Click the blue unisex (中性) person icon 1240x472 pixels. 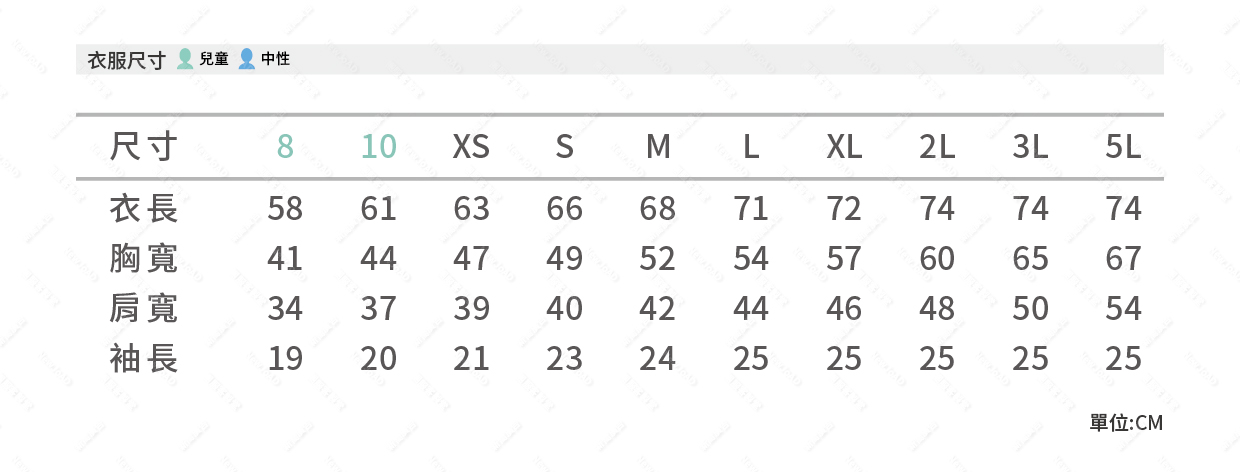coord(246,59)
